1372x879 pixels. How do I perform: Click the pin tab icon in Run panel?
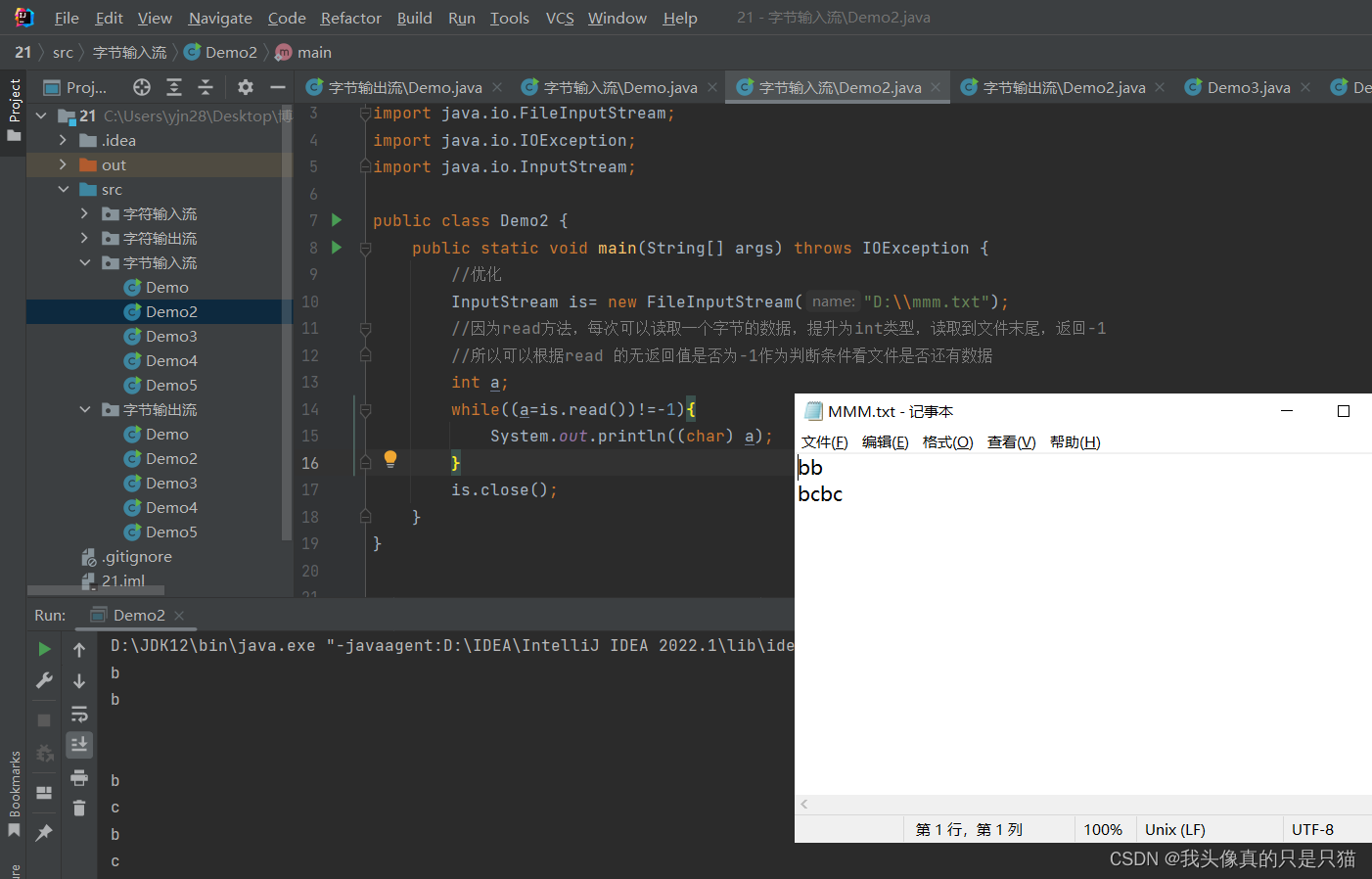pyautogui.click(x=44, y=832)
